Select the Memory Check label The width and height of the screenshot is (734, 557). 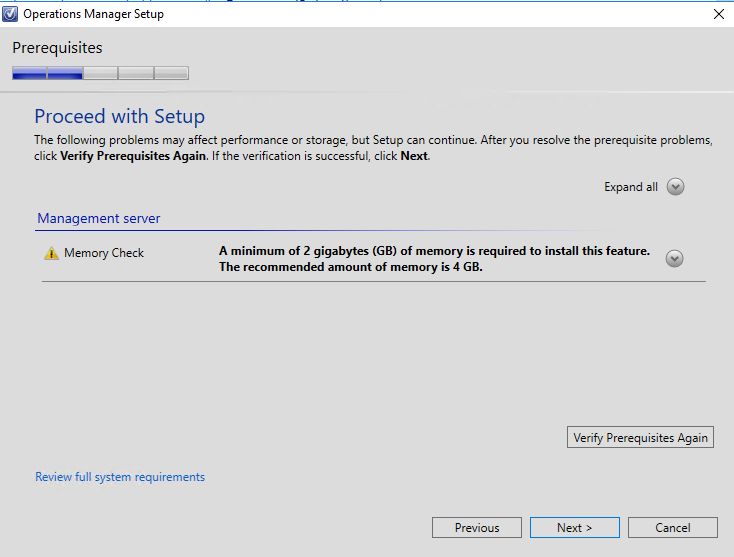click(104, 253)
